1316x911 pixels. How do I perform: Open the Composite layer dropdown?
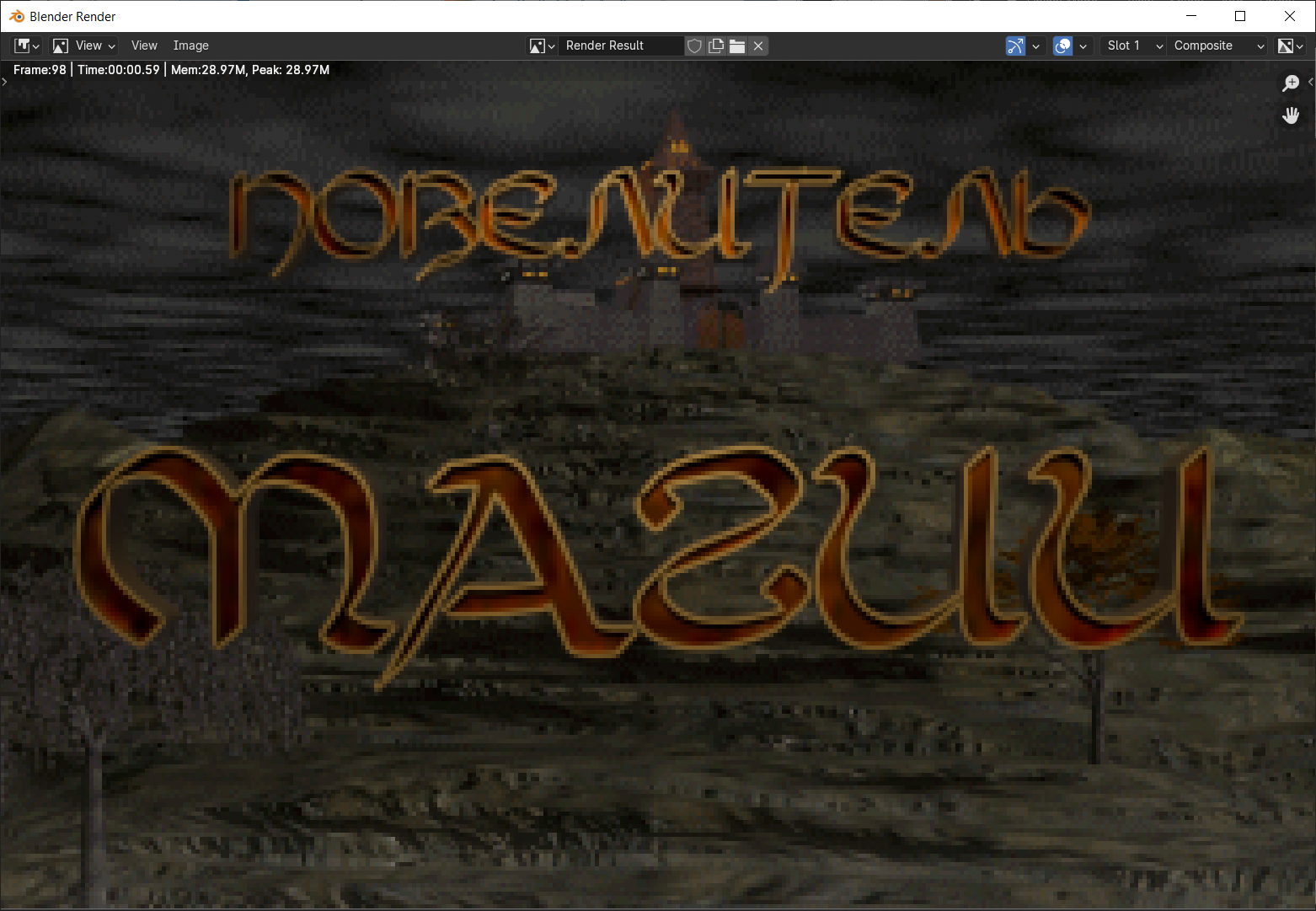(x=1217, y=46)
